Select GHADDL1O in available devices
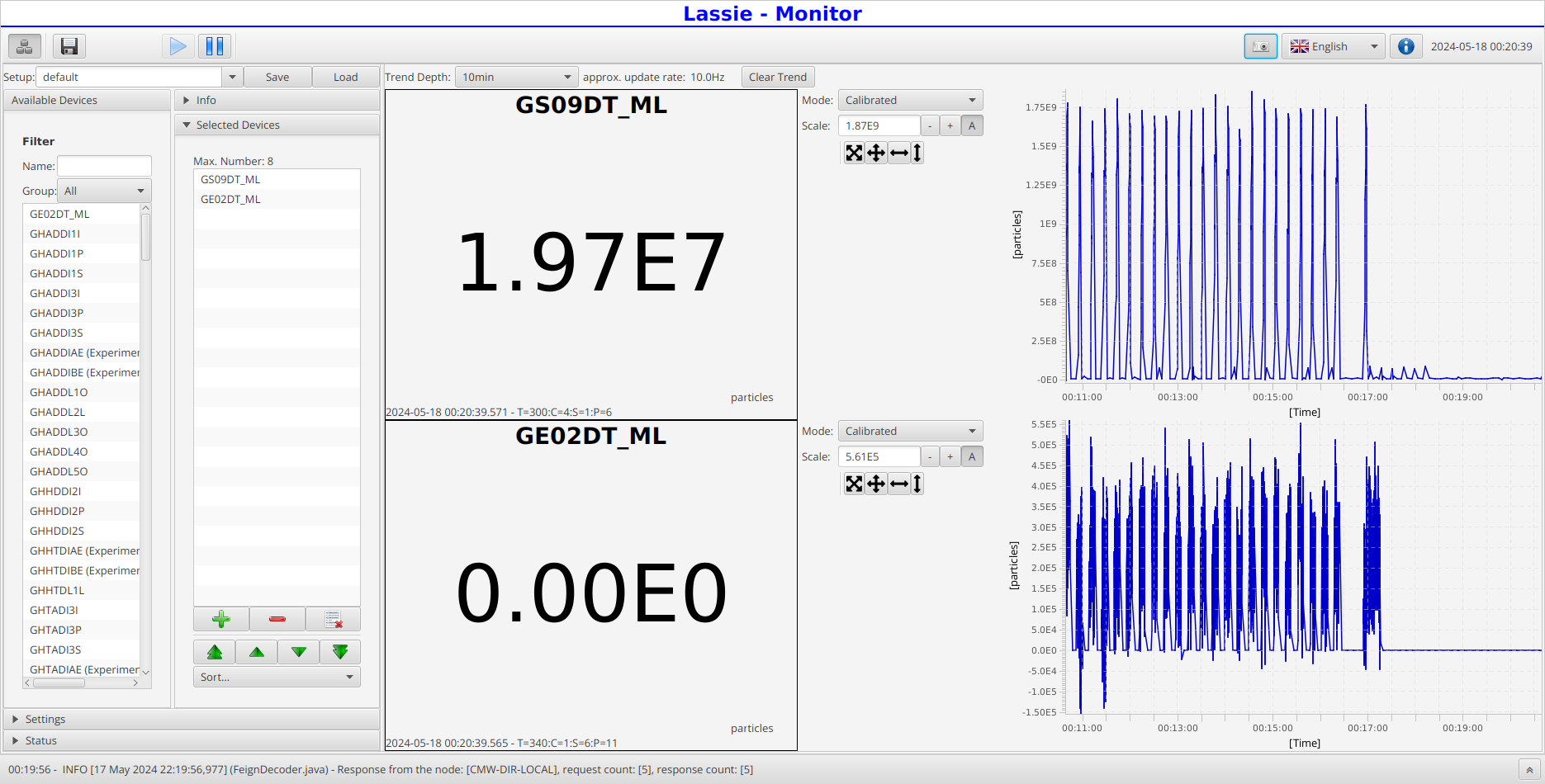The width and height of the screenshot is (1545, 784). point(82,392)
